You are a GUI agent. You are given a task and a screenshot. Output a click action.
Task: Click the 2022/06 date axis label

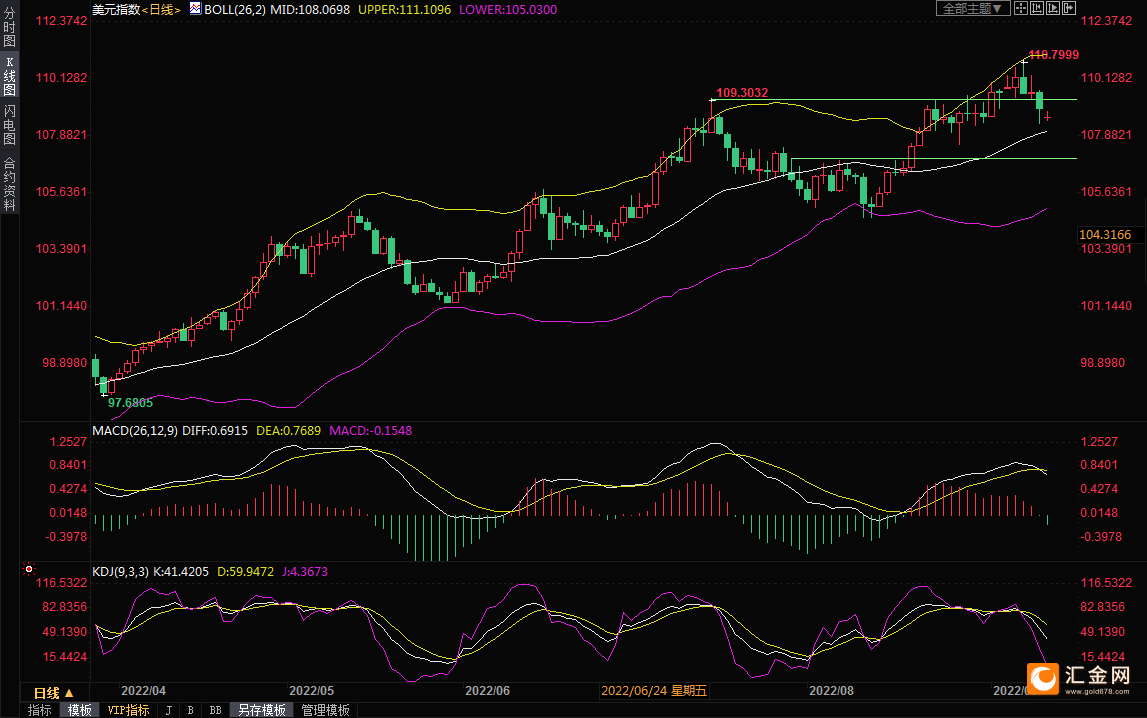point(487,691)
